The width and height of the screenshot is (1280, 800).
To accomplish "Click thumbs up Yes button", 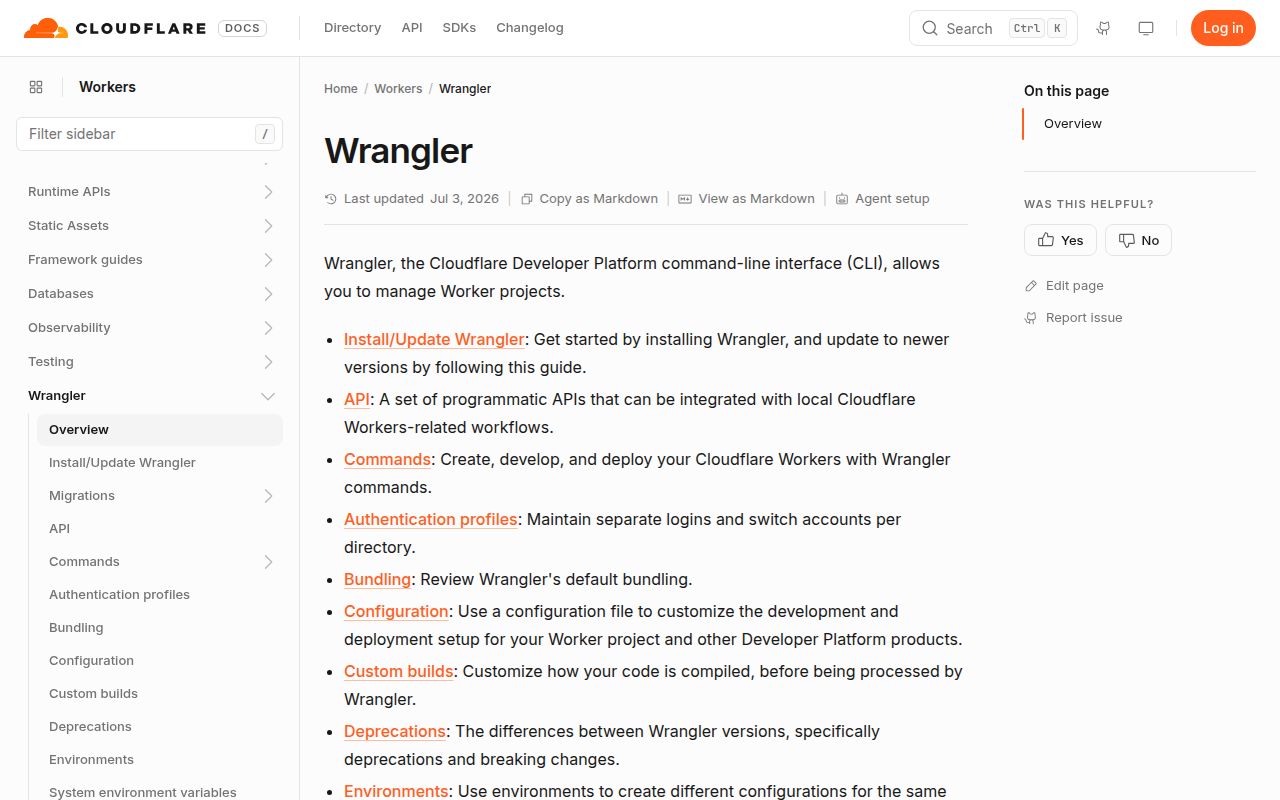I will tap(1060, 240).
